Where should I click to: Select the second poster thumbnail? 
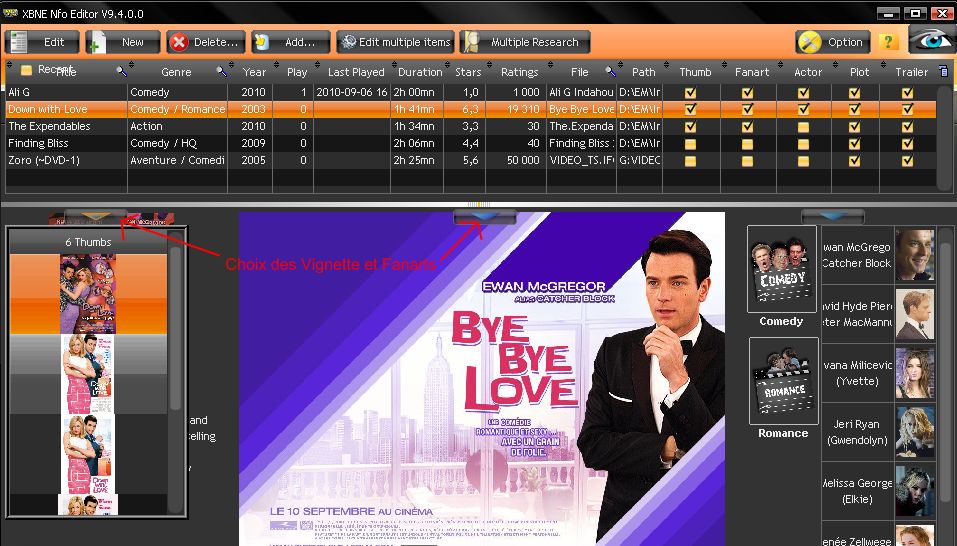(x=87, y=375)
